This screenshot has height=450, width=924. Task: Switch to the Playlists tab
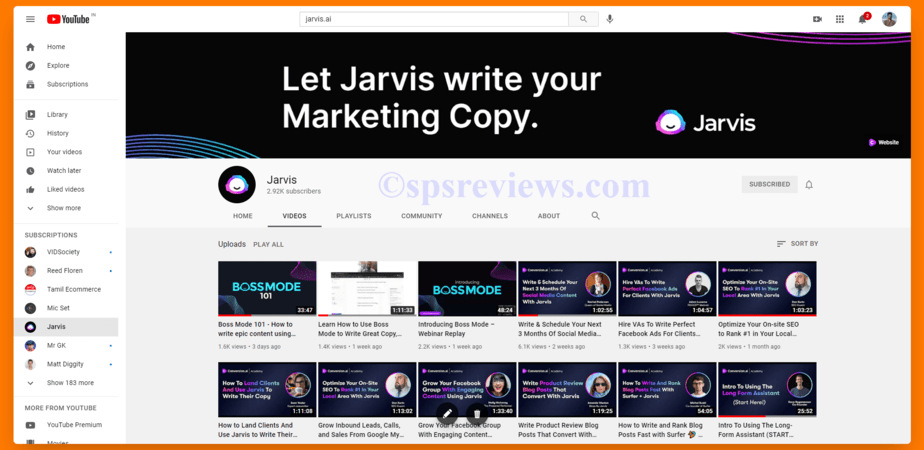tap(353, 216)
